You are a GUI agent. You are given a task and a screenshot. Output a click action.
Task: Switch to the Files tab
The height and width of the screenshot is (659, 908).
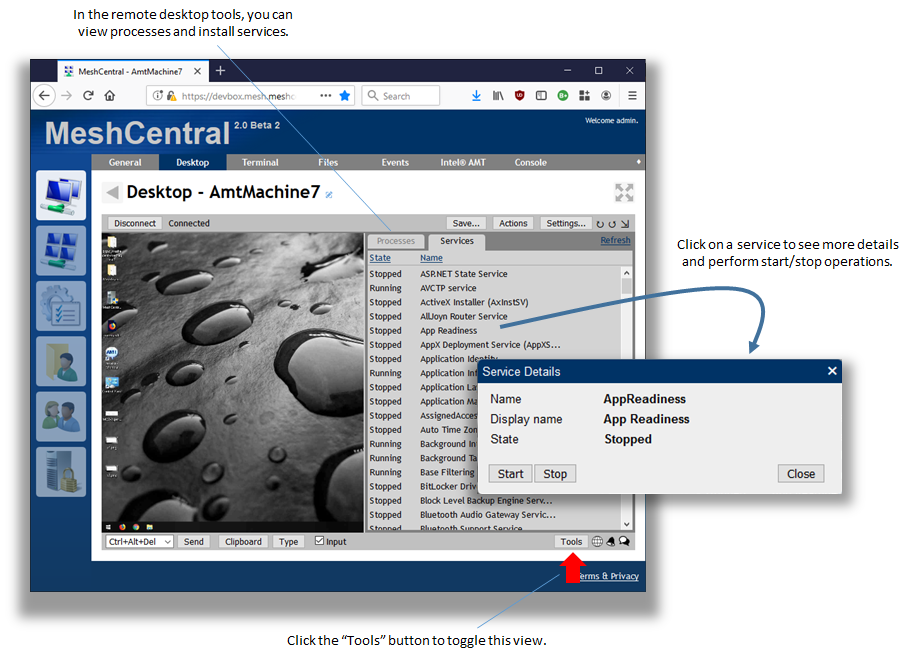click(x=328, y=163)
